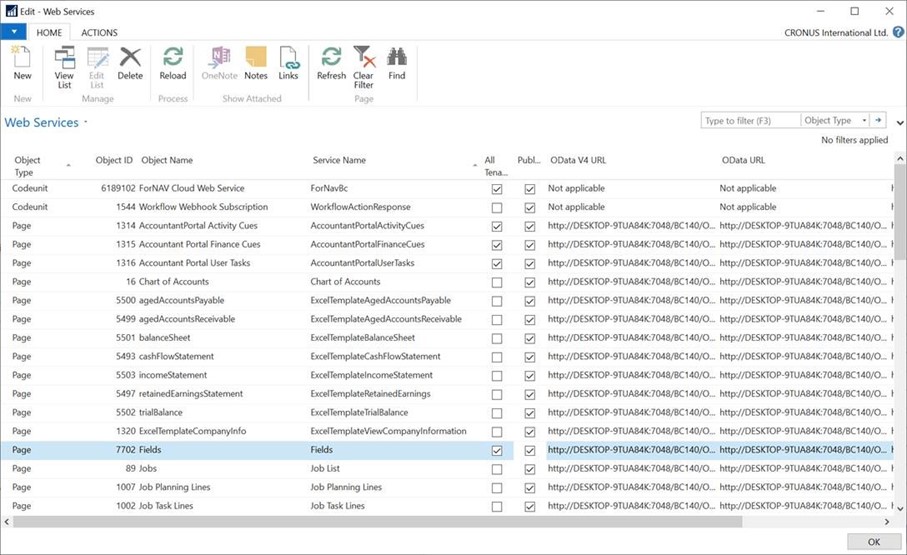Select the incomeStatement object name
907x555 pixels.
(x=173, y=374)
